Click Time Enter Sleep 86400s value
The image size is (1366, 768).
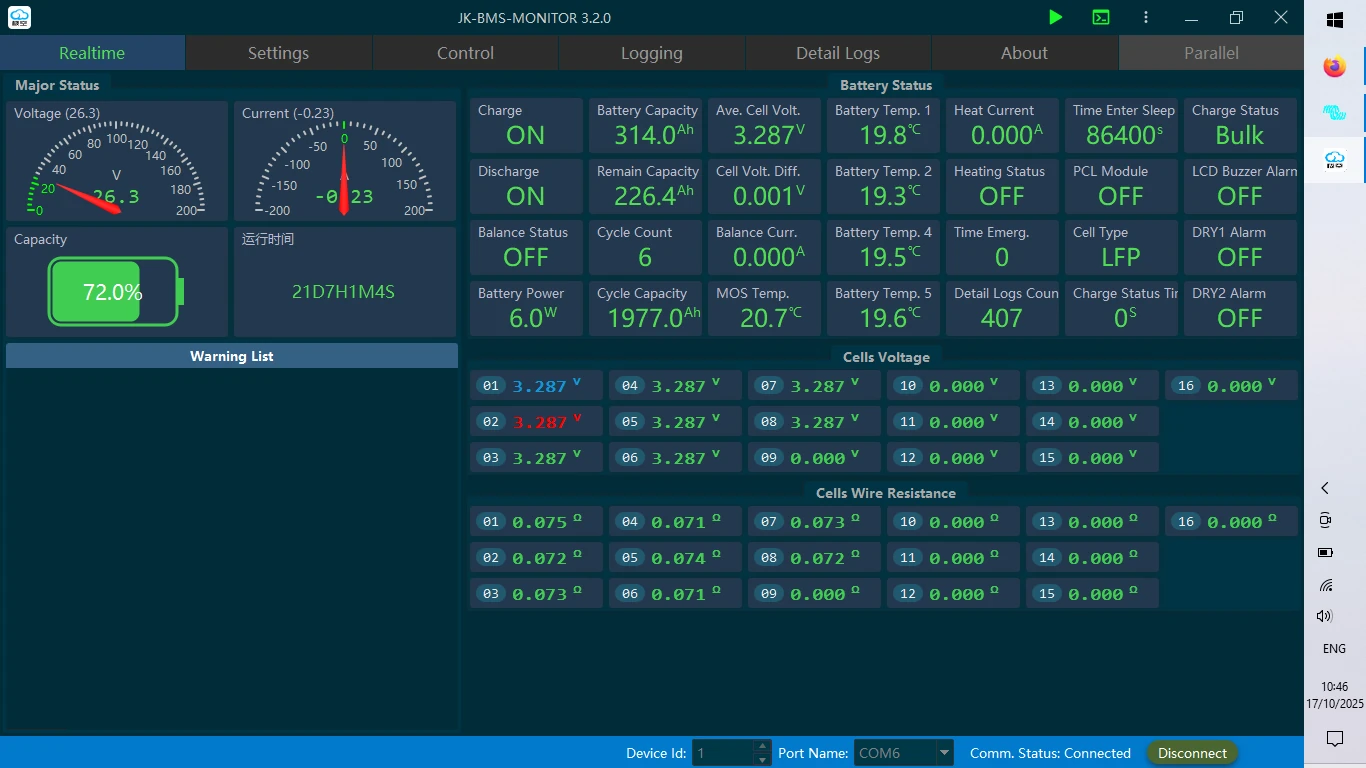coord(1125,135)
